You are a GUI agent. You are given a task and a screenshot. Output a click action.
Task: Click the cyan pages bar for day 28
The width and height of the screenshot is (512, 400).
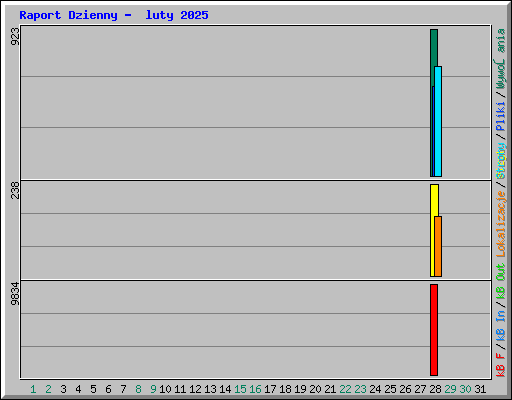tap(438, 121)
